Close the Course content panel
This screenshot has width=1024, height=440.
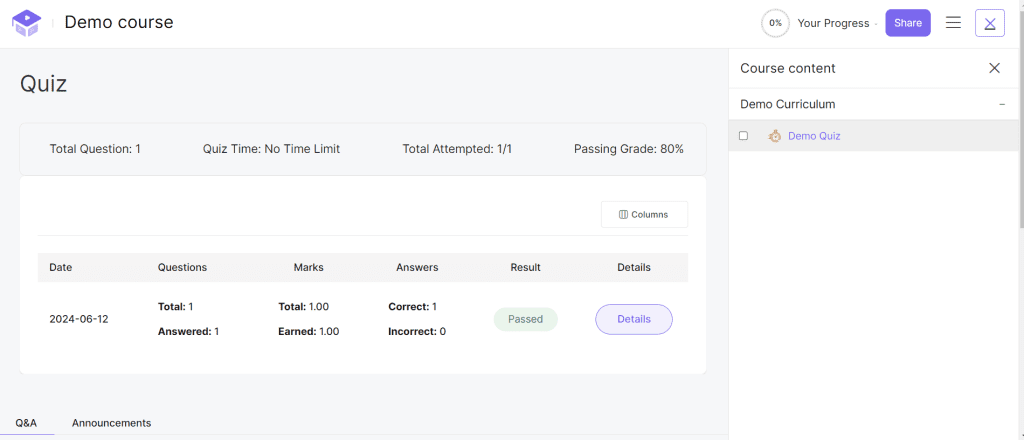(x=994, y=68)
